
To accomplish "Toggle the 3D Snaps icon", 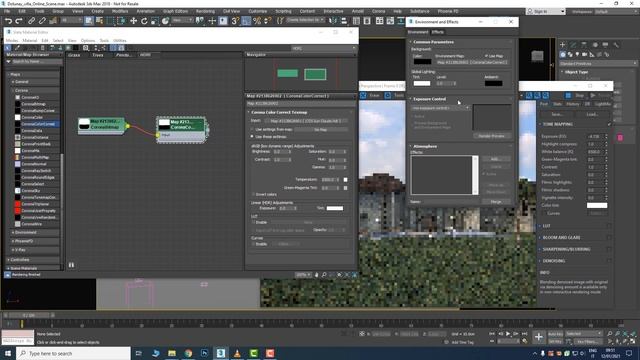I will click(235, 21).
